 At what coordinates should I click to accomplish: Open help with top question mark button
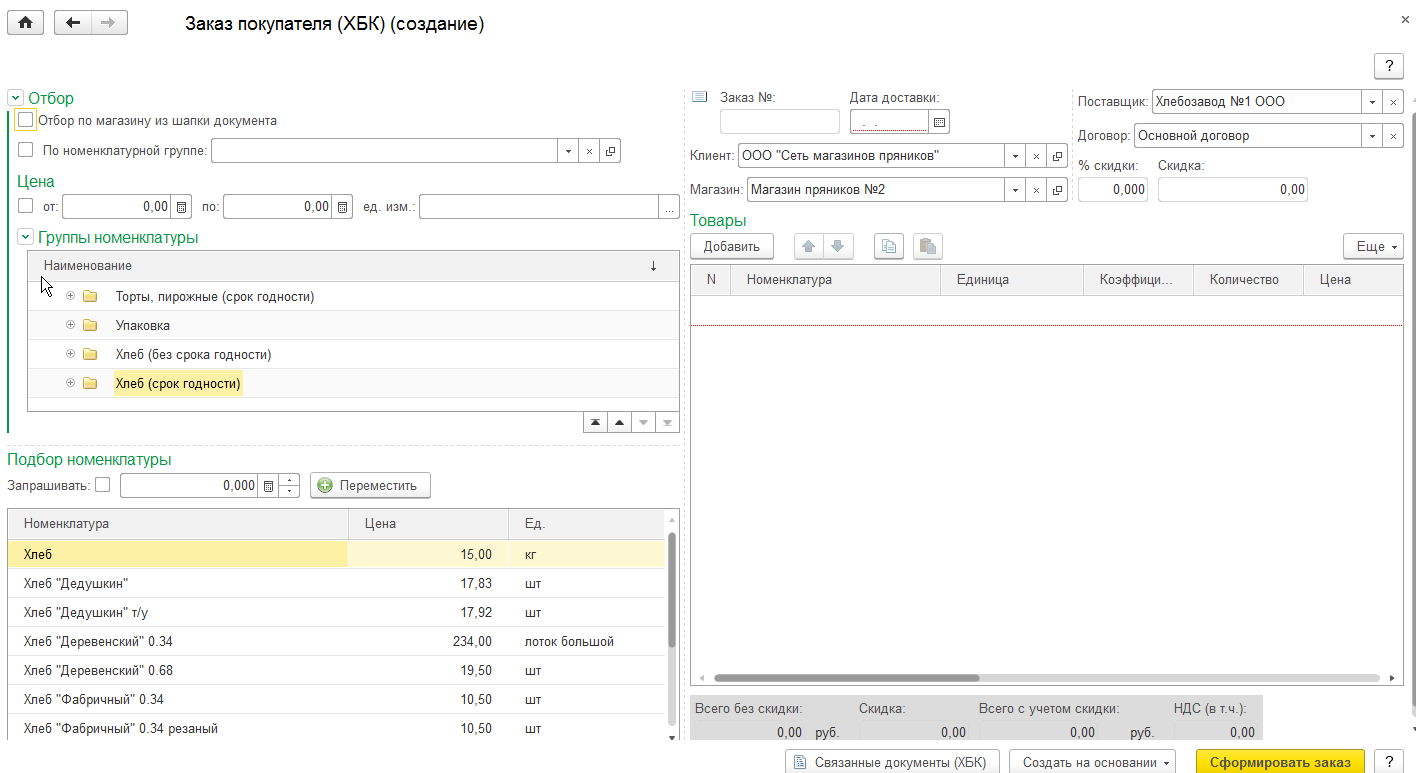click(x=1389, y=66)
